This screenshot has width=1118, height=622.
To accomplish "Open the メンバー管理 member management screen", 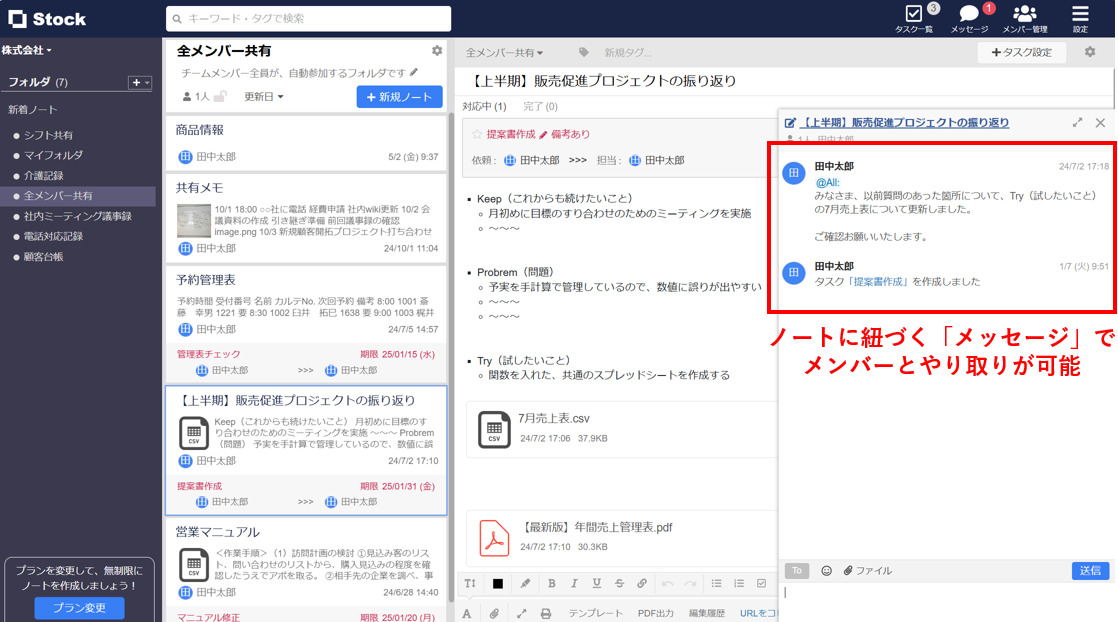I will tap(1023, 20).
